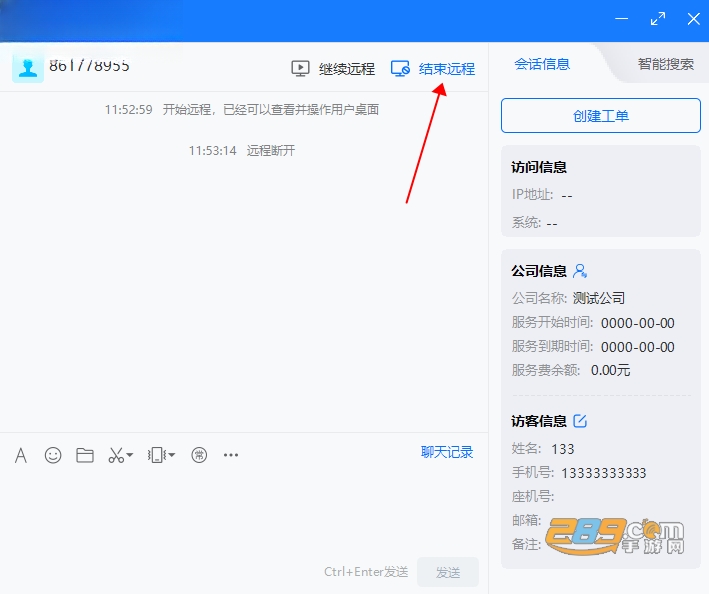Click the end remote monitor icon
Viewport: 709px width, 594px height.
click(400, 69)
